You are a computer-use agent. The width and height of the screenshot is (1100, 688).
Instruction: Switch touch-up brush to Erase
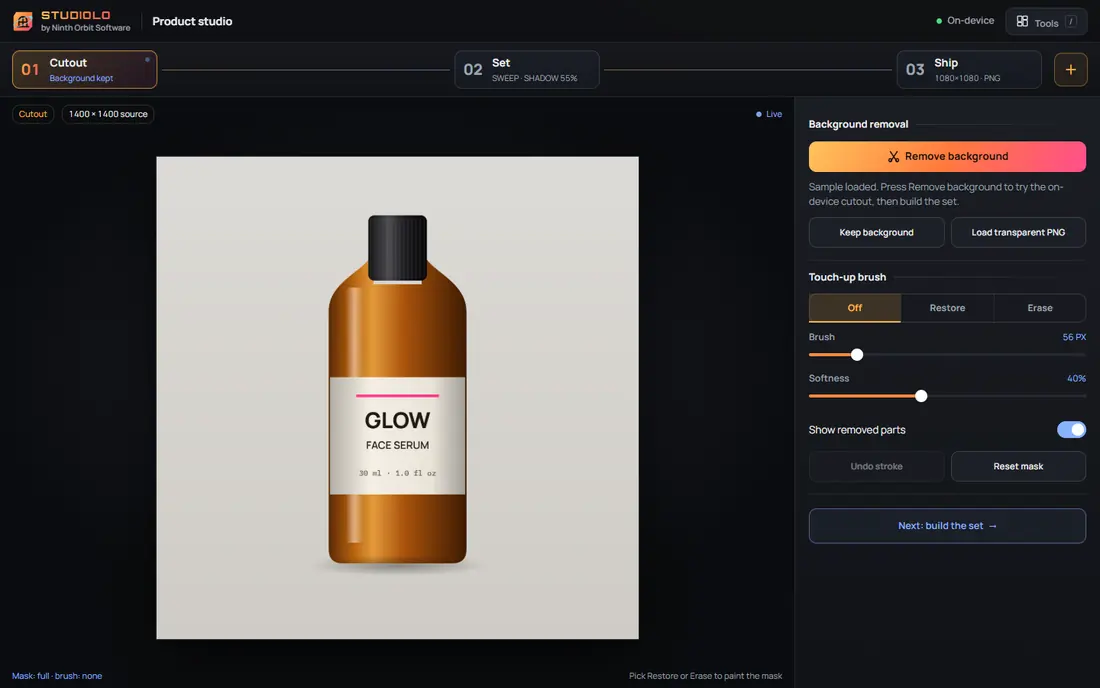(x=1040, y=308)
